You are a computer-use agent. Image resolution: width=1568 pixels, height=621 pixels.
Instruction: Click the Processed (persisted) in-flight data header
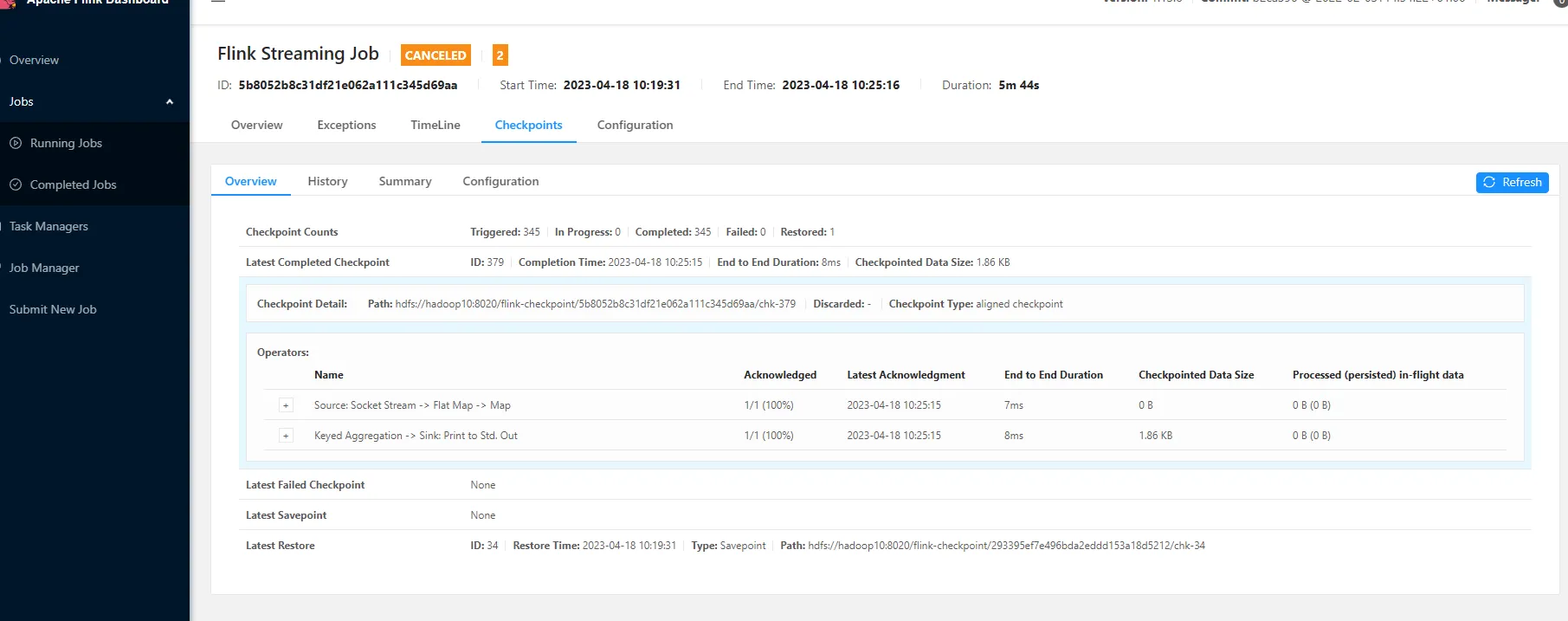[1378, 375]
